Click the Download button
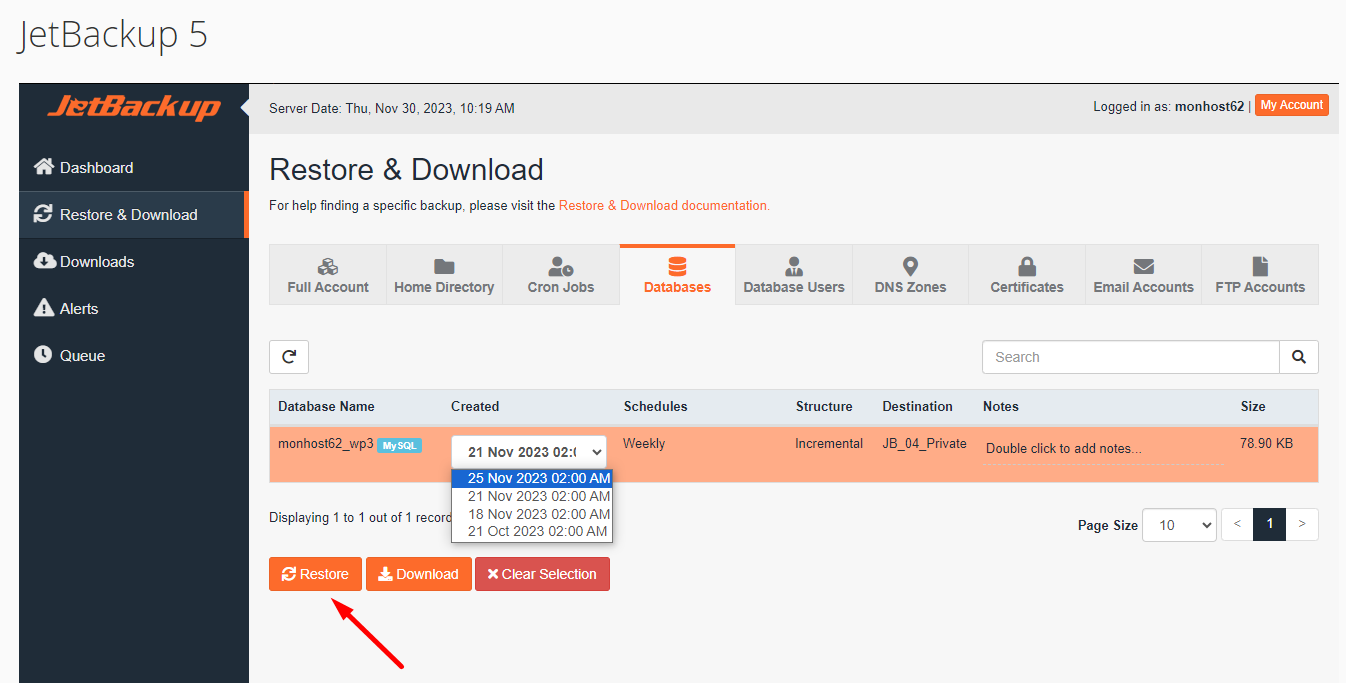 click(418, 574)
